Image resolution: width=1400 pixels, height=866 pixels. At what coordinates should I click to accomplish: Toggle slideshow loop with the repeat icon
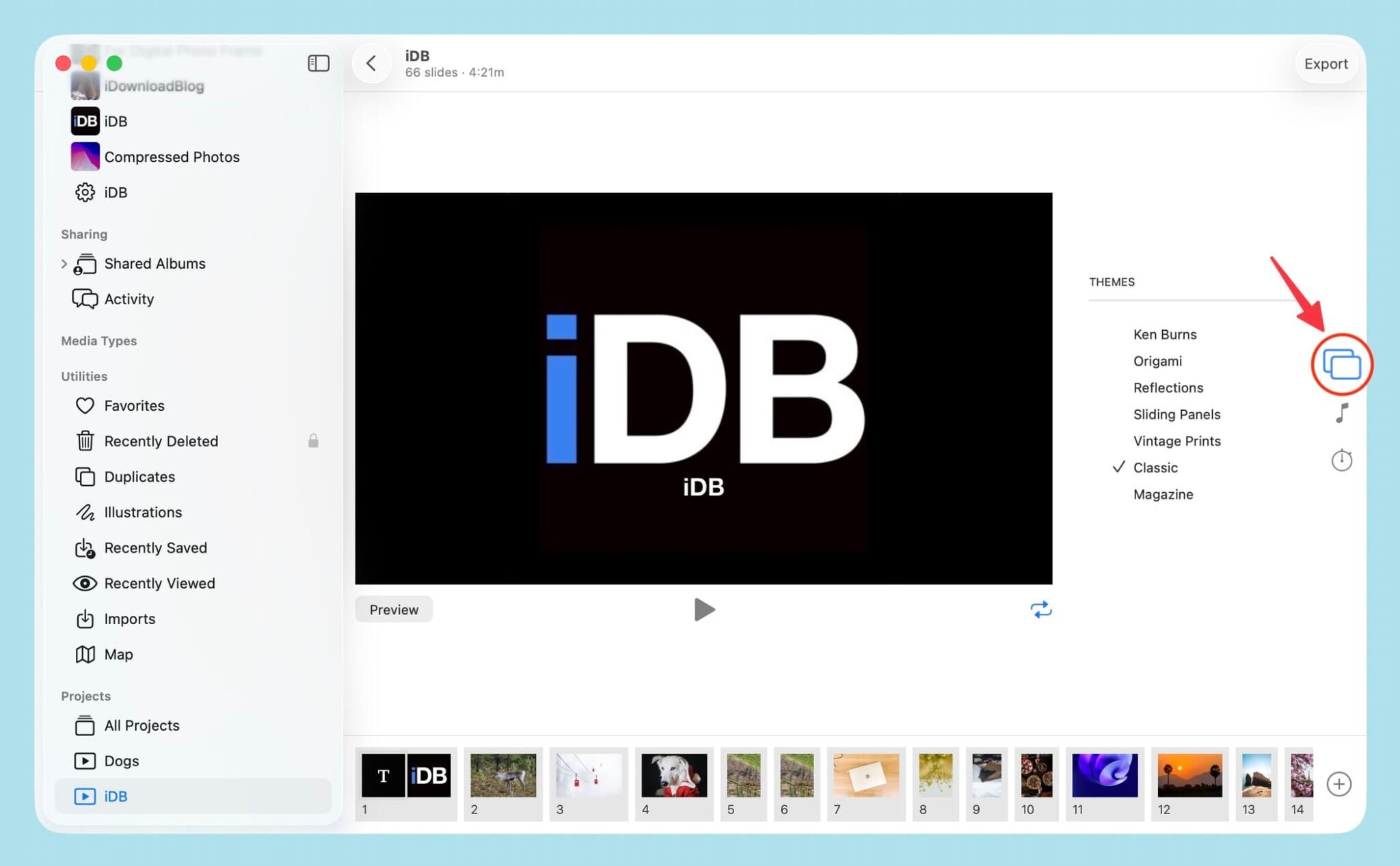[x=1040, y=609]
